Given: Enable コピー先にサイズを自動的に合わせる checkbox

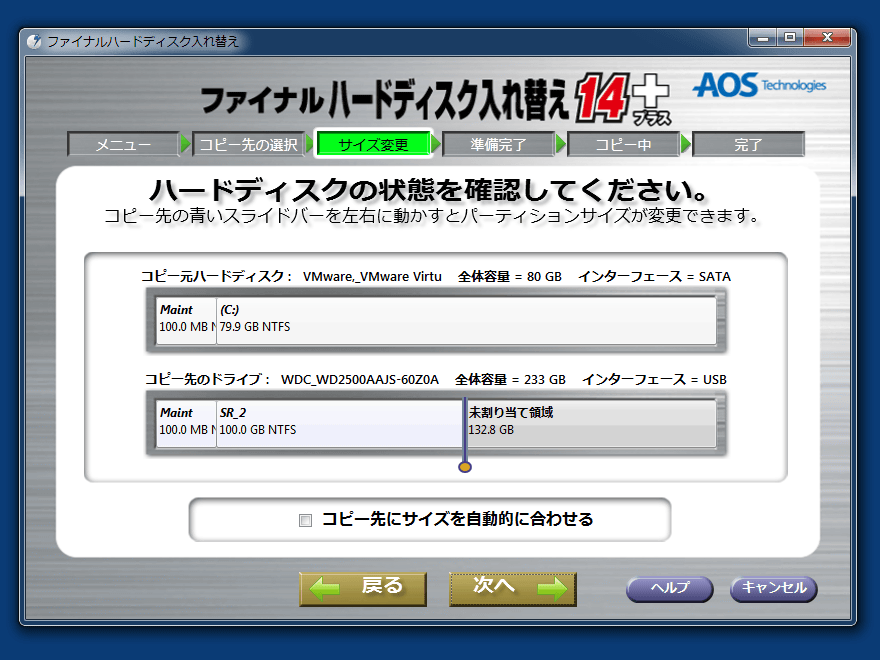Looking at the screenshot, I should (305, 520).
